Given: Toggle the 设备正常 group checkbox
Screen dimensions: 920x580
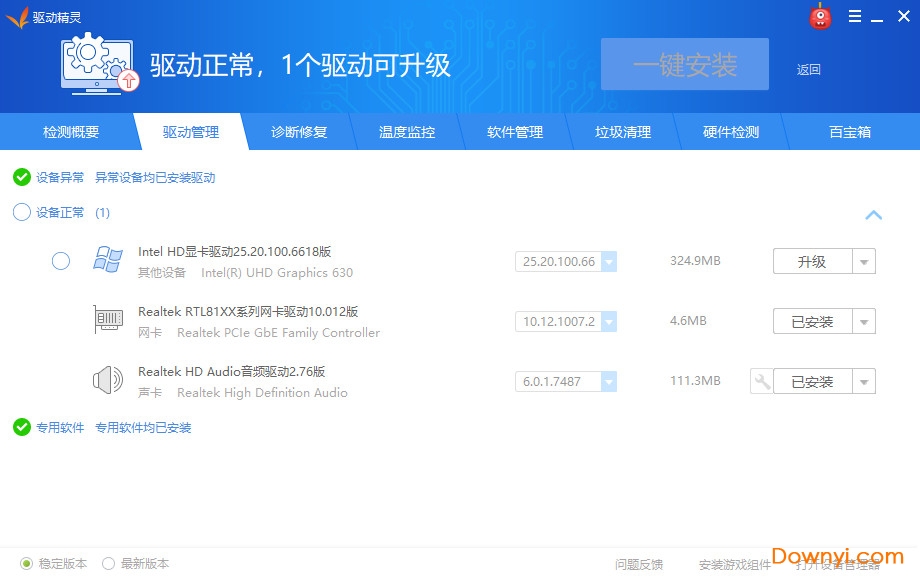Looking at the screenshot, I should (22, 212).
